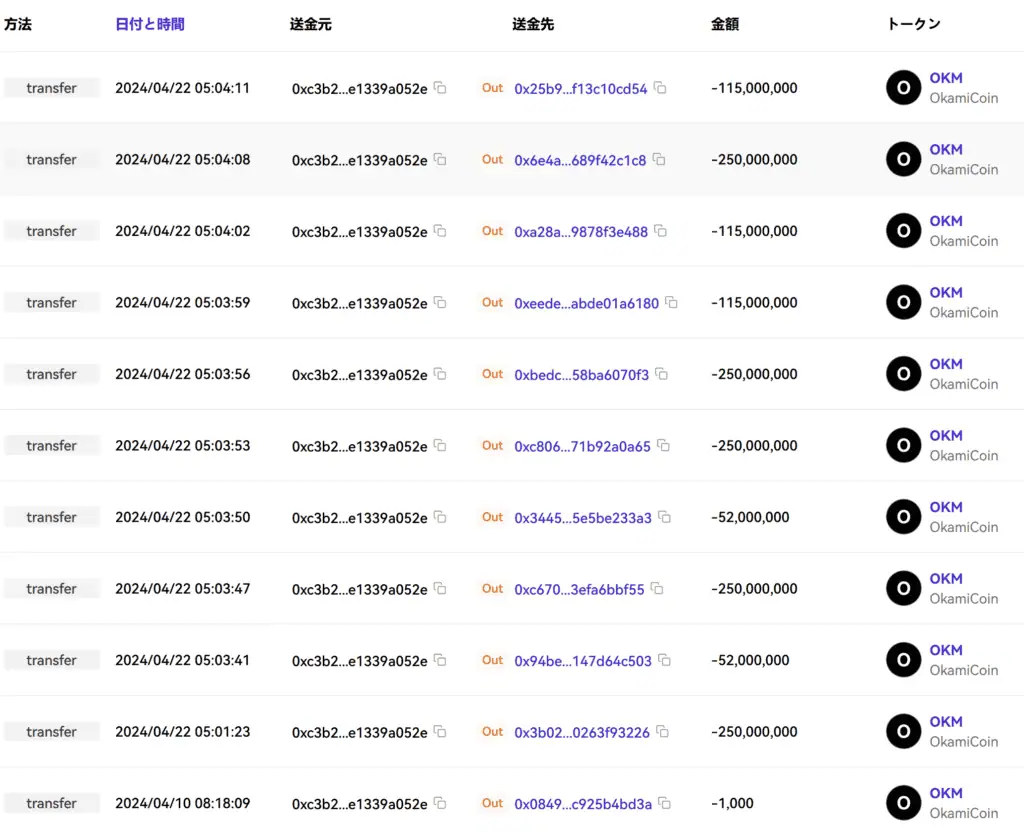The height and width of the screenshot is (833, 1024).
Task: Copy recipient address 0xeede...abde01a6180
Action: tap(671, 302)
